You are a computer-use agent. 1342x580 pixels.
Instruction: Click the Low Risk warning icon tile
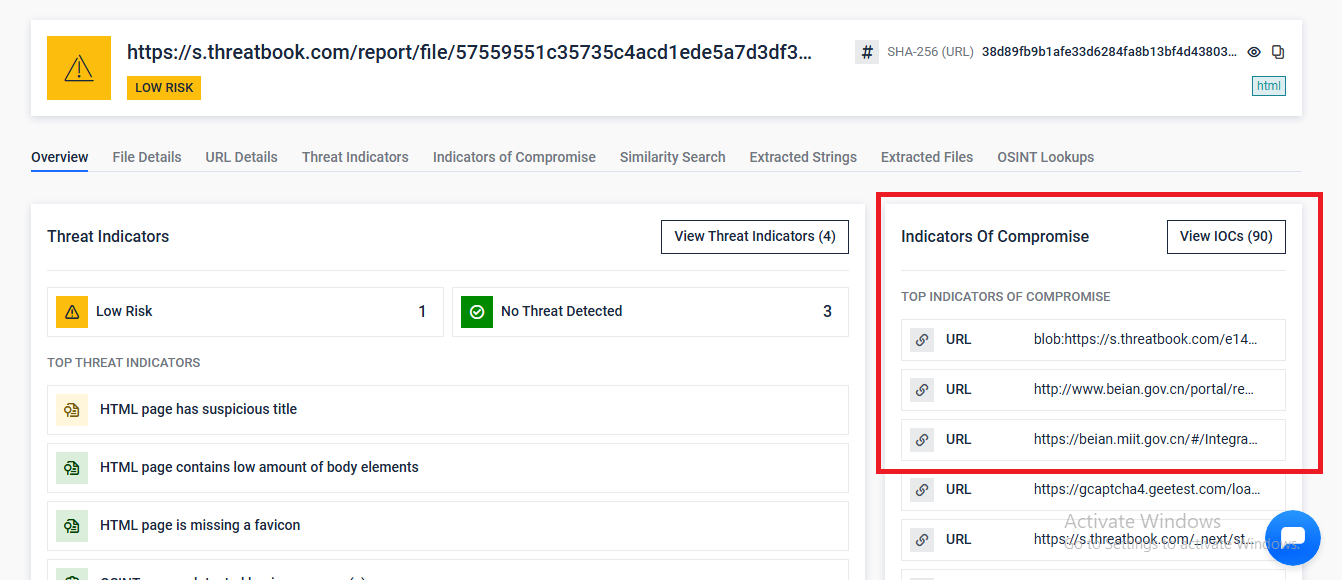(72, 312)
